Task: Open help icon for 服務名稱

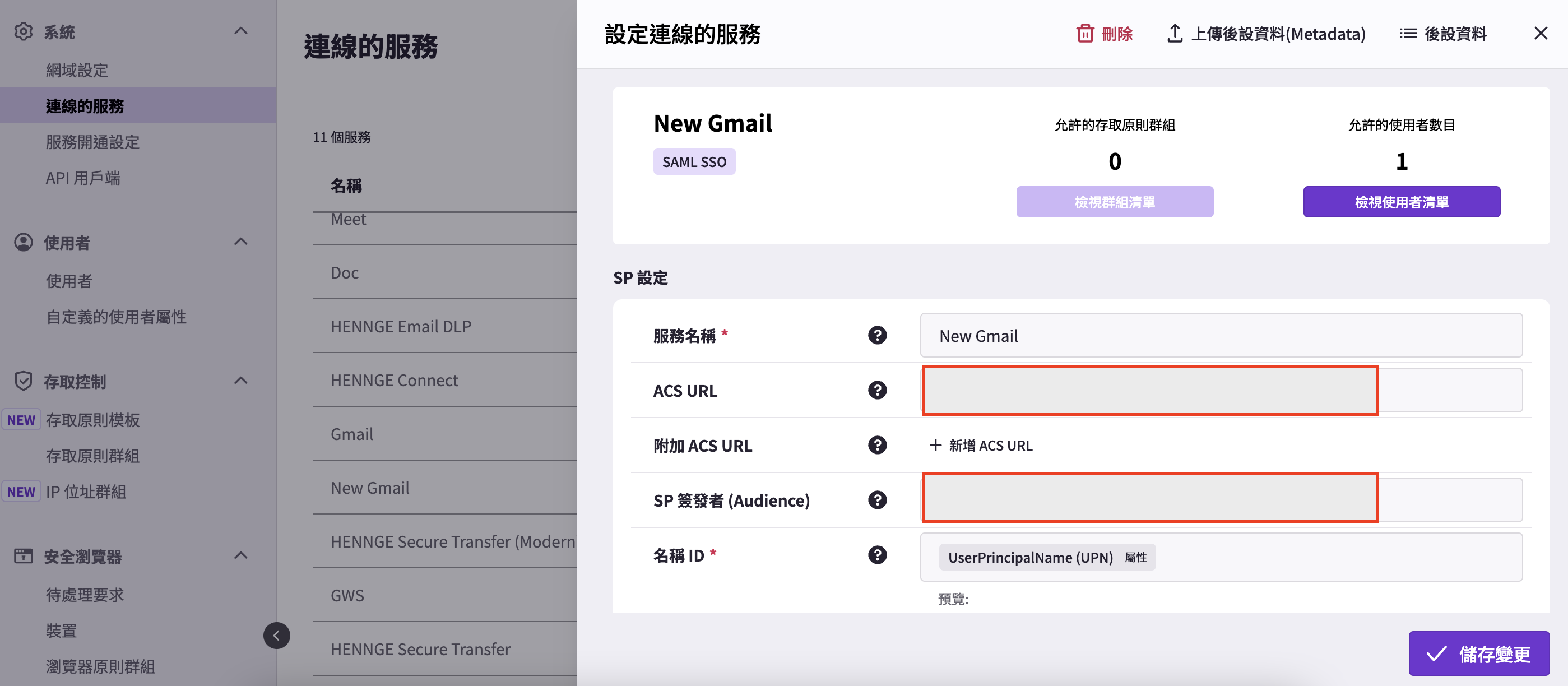Action: (877, 335)
